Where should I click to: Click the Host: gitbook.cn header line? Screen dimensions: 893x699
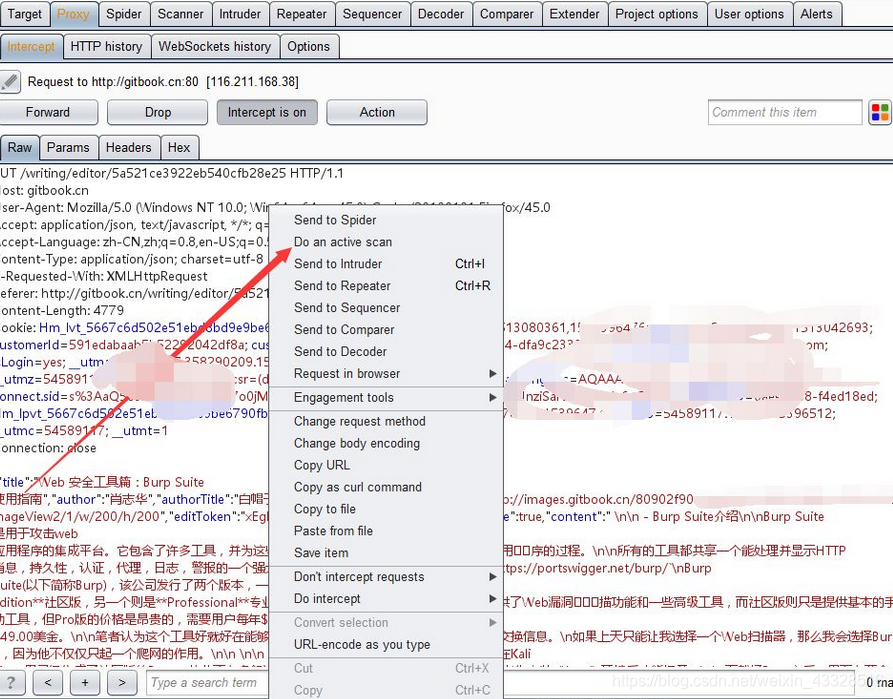click(44, 190)
